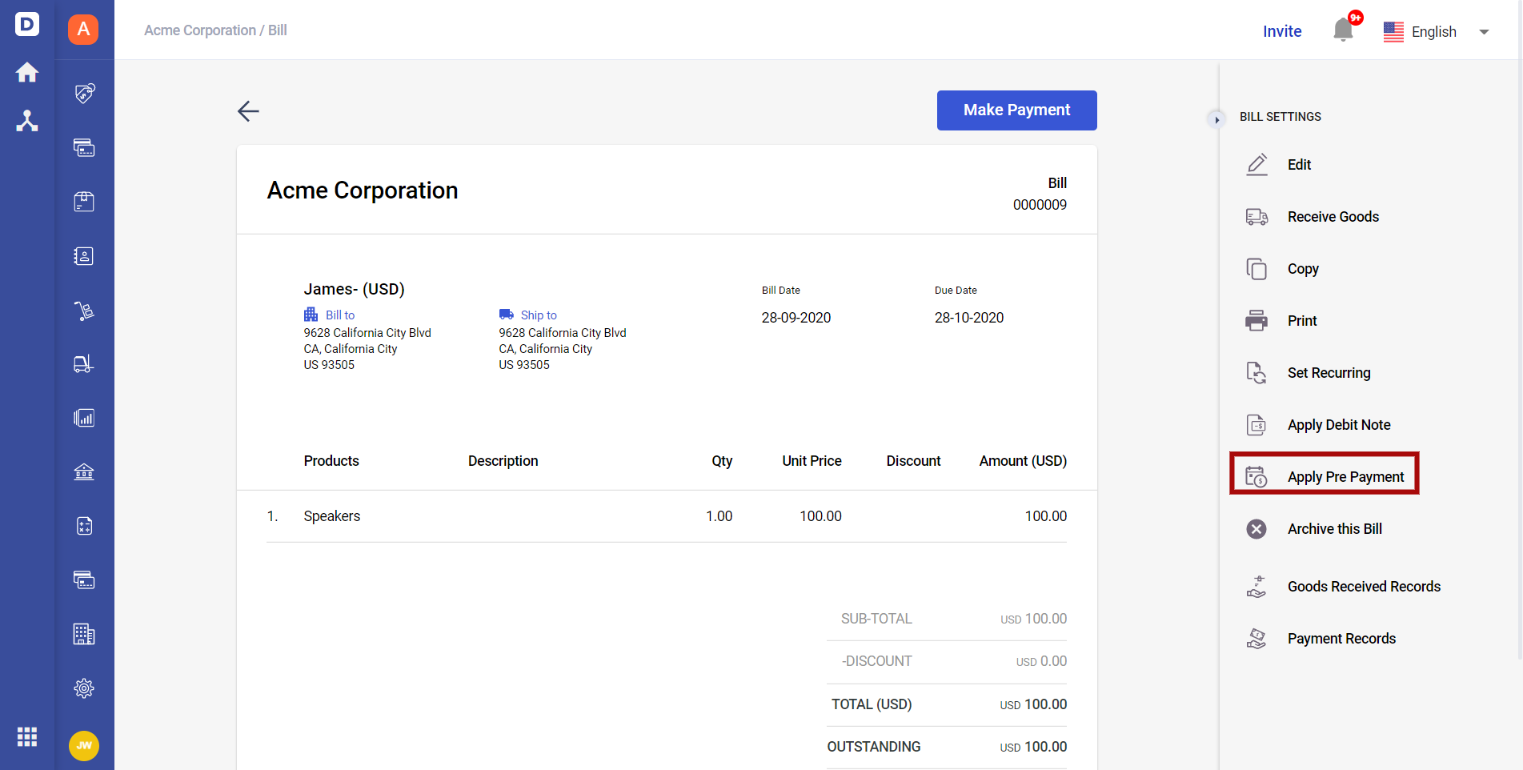The image size is (1523, 770).
Task: Open the forklift warehouse icon
Action: pyautogui.click(x=84, y=364)
